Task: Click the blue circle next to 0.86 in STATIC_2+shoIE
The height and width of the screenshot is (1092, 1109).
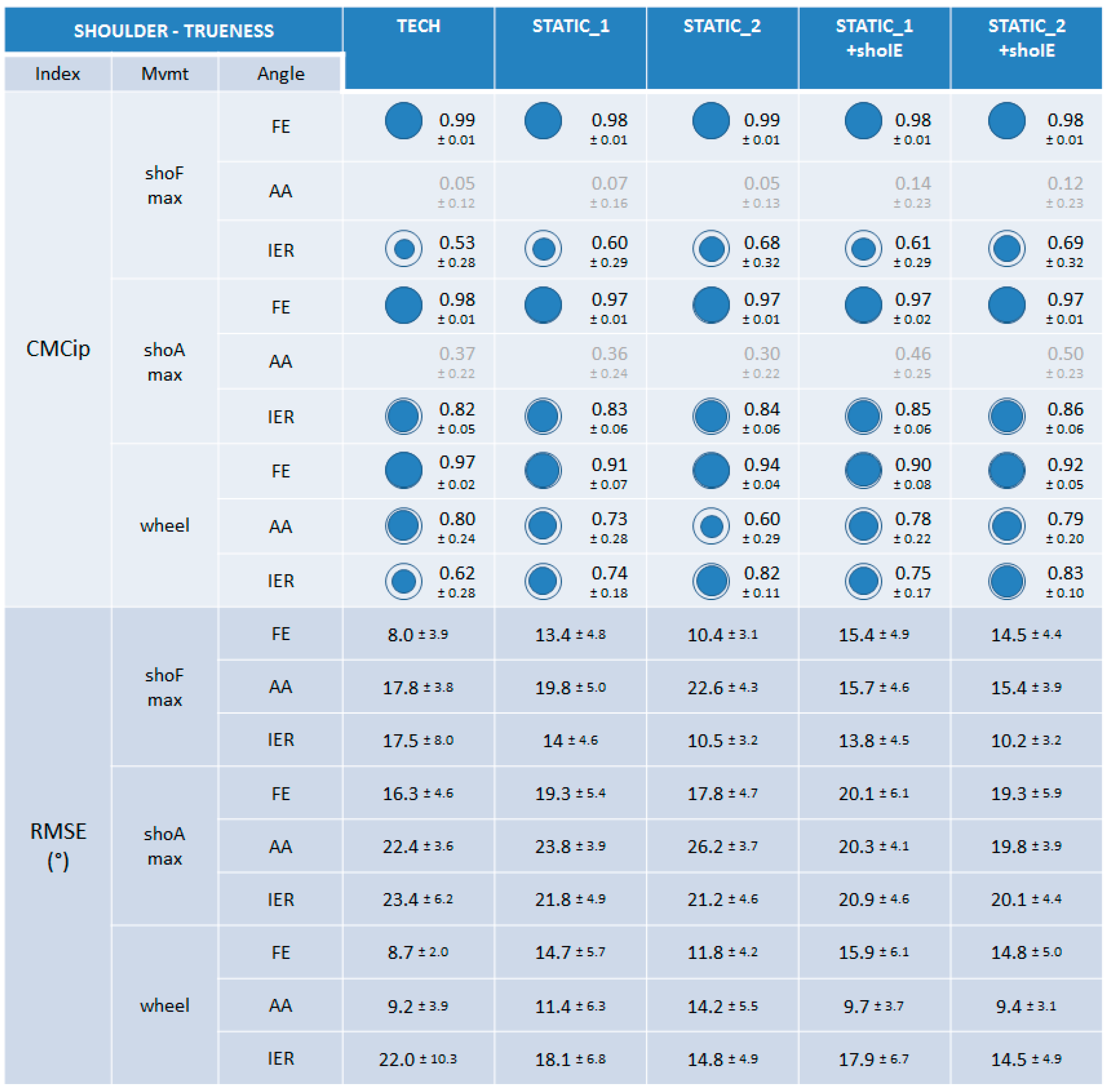Action: coord(1006,416)
